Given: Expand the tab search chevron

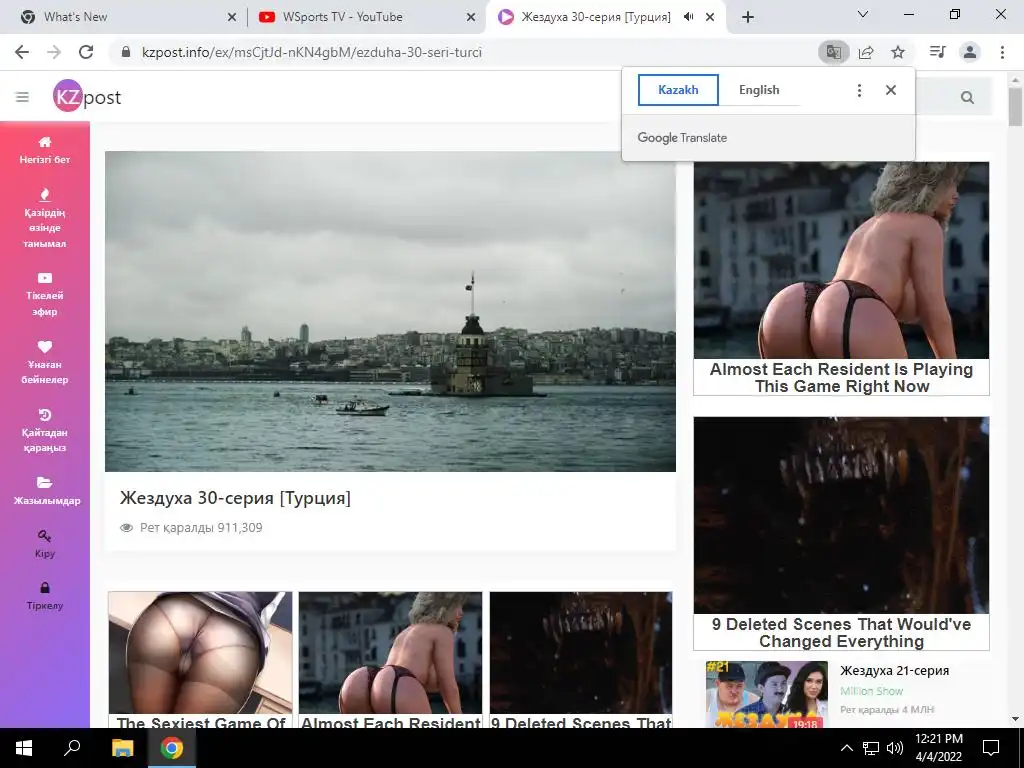Looking at the screenshot, I should click(x=863, y=14).
